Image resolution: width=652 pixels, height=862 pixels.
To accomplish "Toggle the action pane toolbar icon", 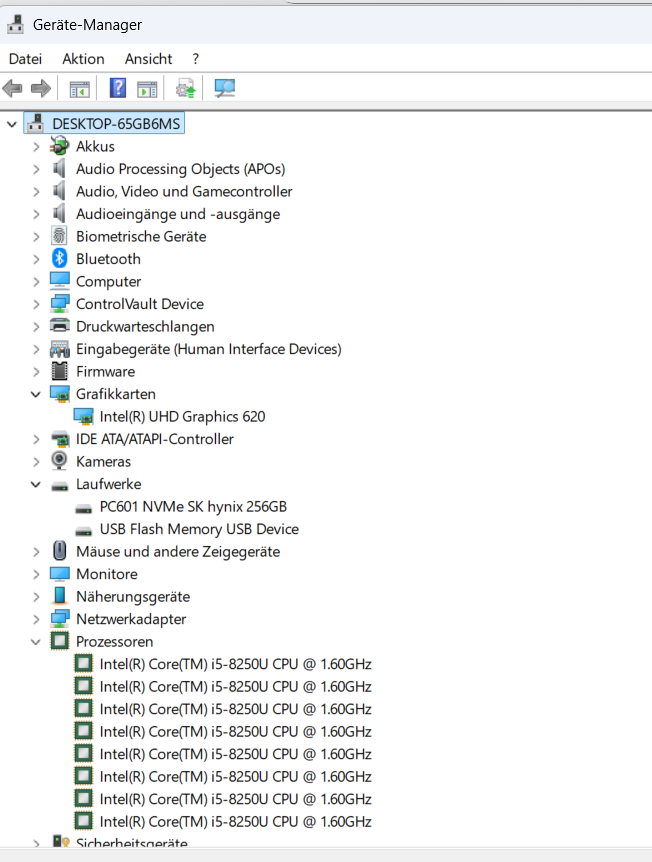I will (x=147, y=89).
